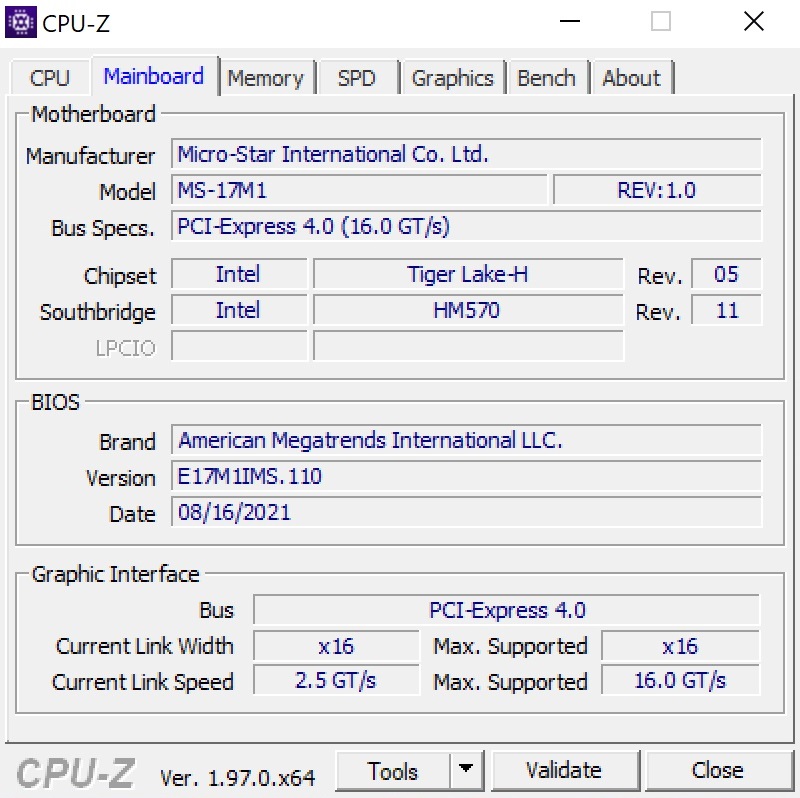800x798 pixels.
Task: Click the chipset Rev. value 05
Action: coord(727,274)
